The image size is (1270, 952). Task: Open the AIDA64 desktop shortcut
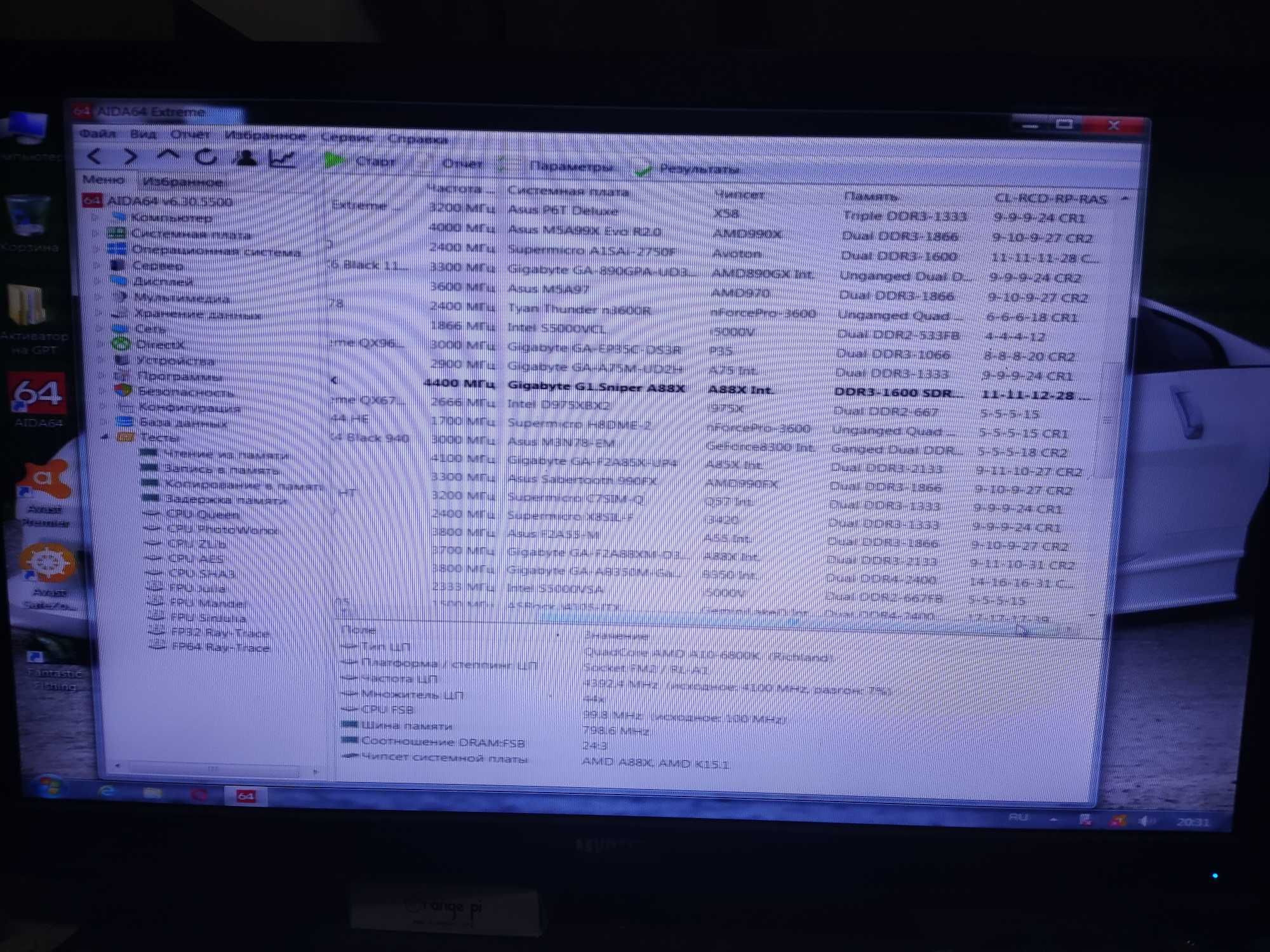(x=39, y=401)
